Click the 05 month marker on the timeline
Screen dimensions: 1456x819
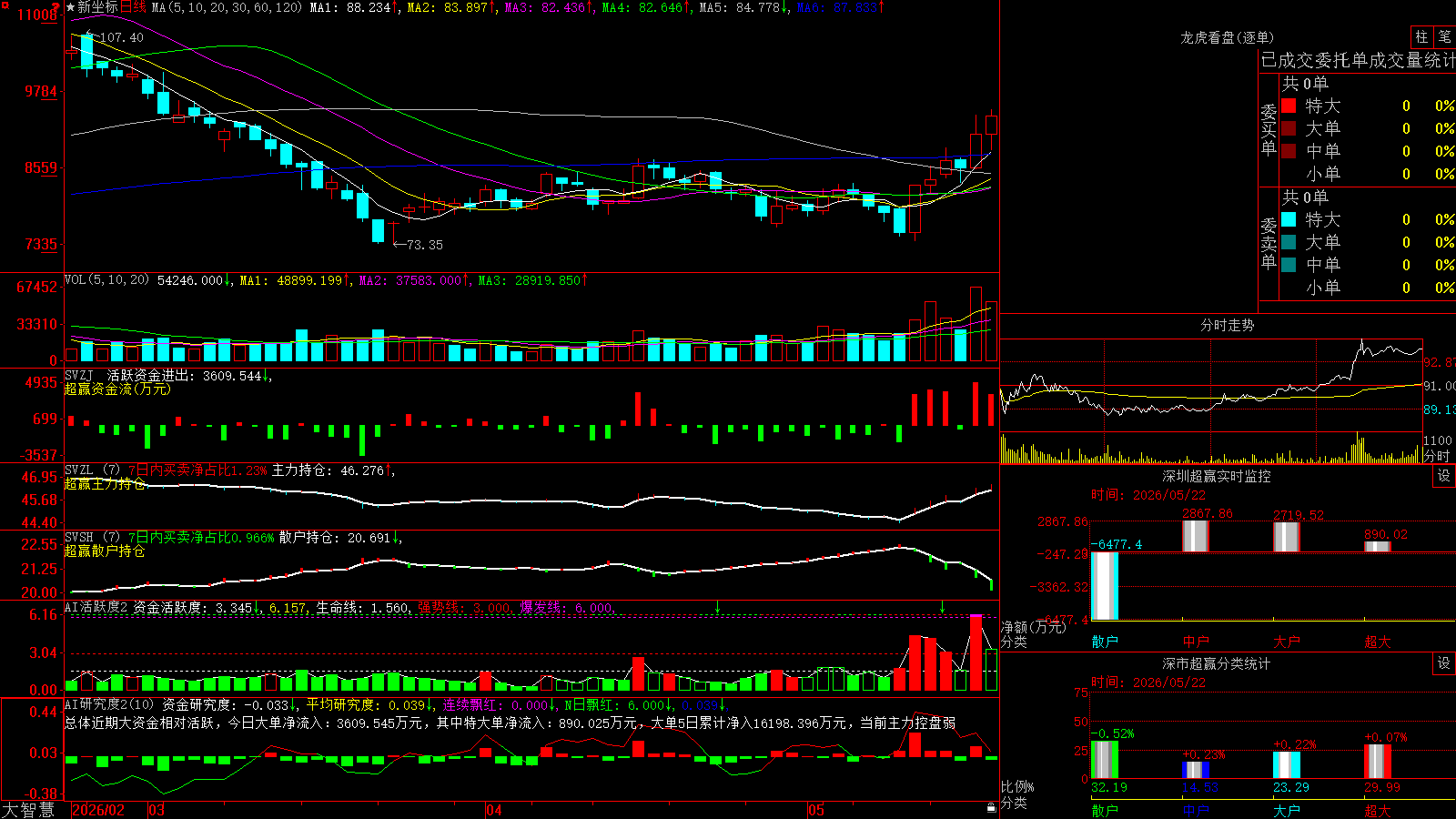click(816, 810)
